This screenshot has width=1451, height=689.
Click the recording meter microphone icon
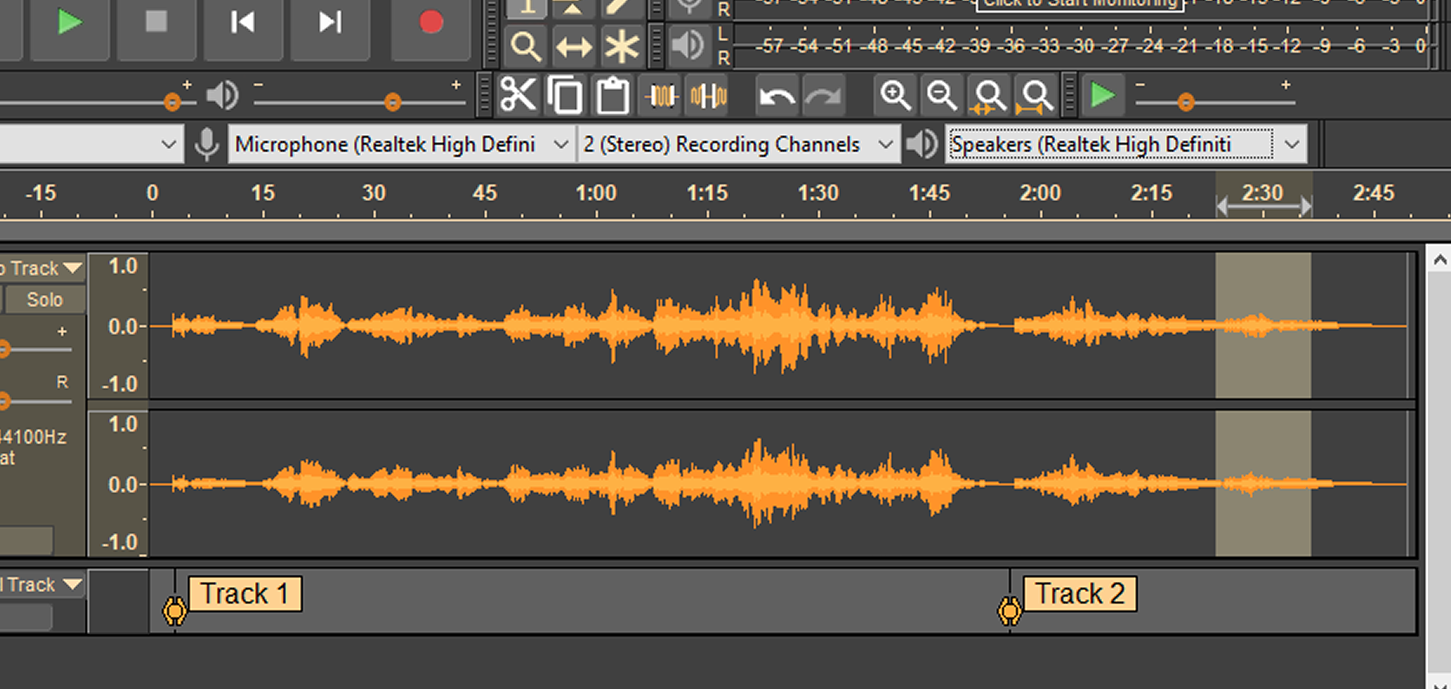[x=688, y=8]
